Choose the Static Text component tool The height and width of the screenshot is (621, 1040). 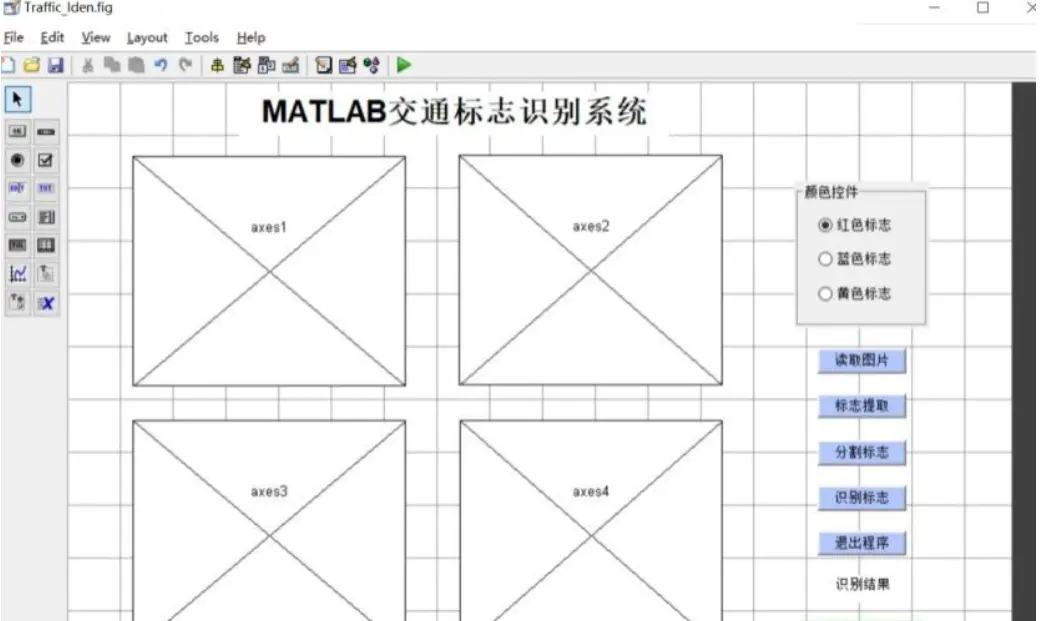(46, 188)
